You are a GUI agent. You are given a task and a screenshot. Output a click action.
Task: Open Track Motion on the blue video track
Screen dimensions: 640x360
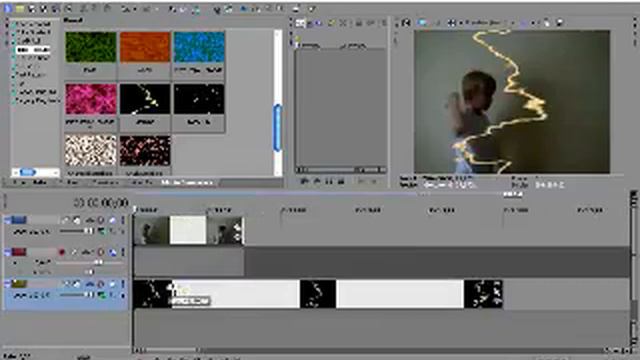pyautogui.click(x=67, y=220)
